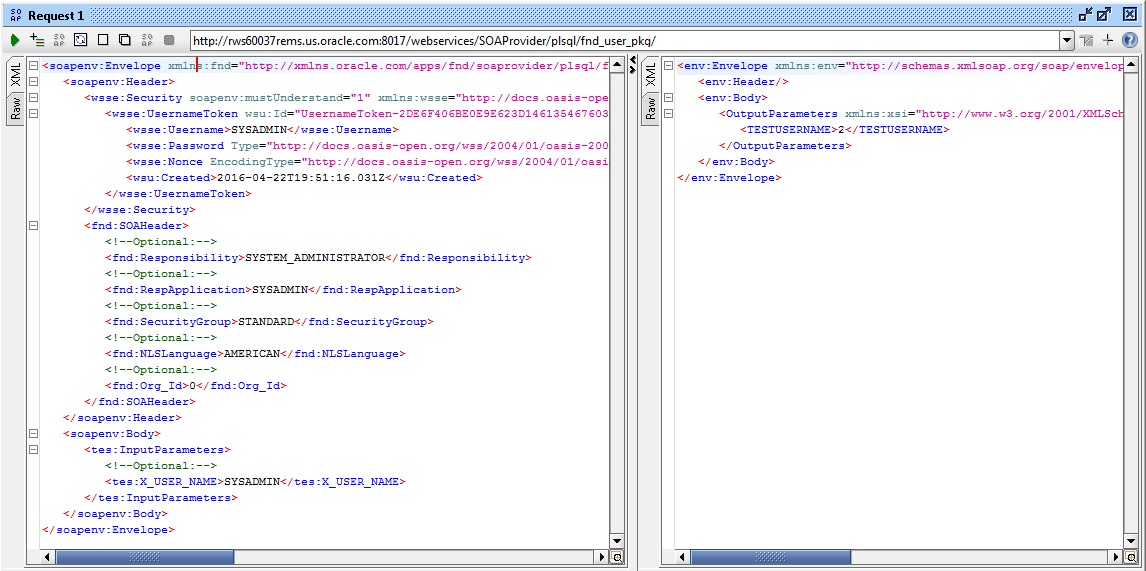
Task: Add this request to a TestCase
Action: click(37, 40)
